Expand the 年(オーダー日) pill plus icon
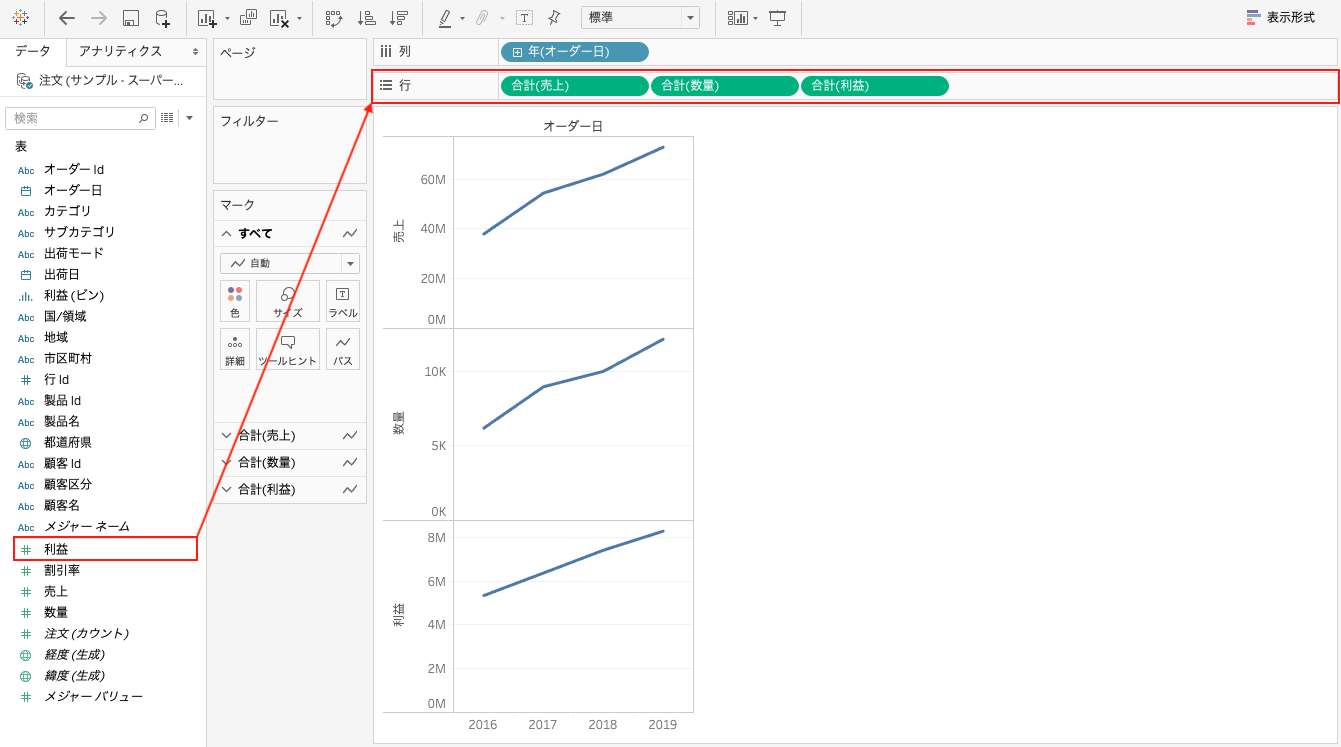 click(x=517, y=52)
